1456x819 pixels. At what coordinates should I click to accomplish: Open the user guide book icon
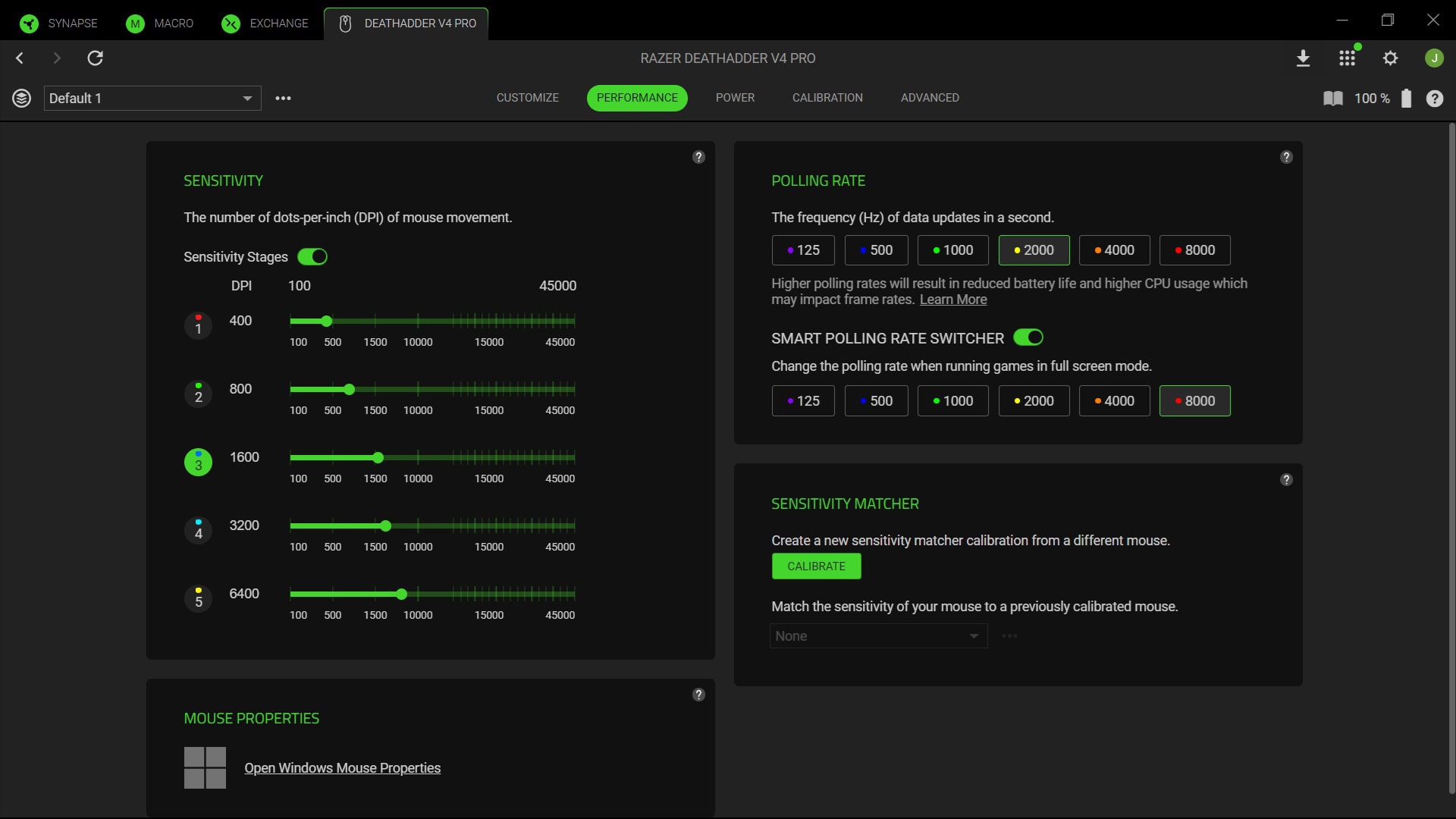pos(1332,99)
